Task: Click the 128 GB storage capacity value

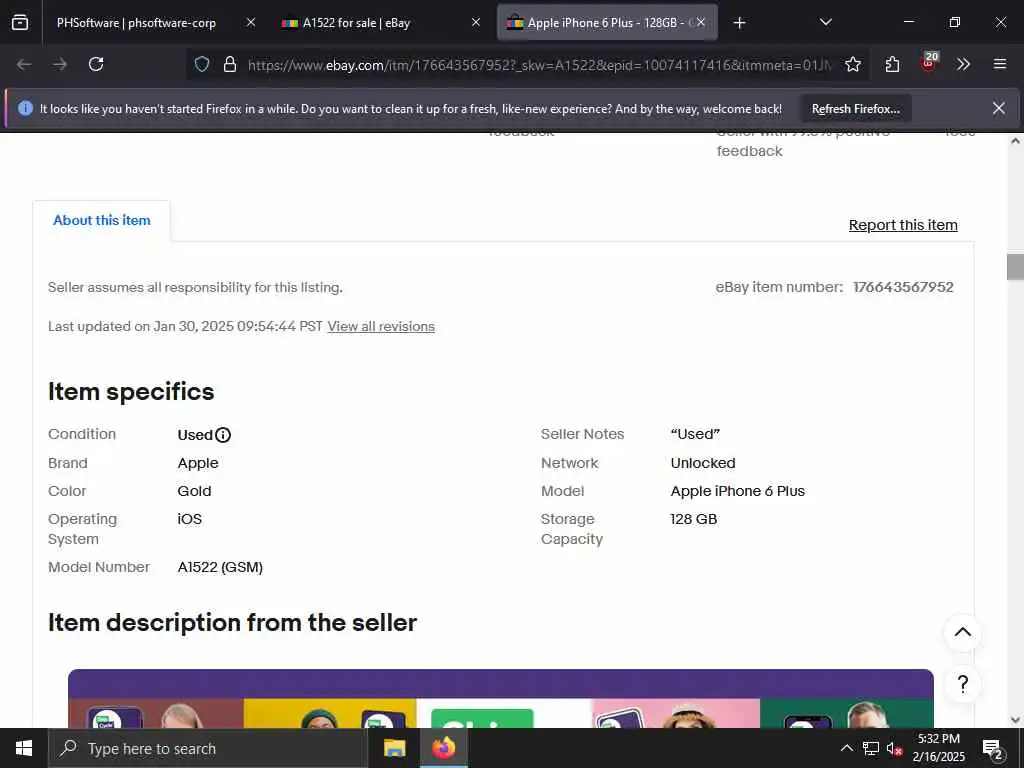Action: tap(694, 519)
